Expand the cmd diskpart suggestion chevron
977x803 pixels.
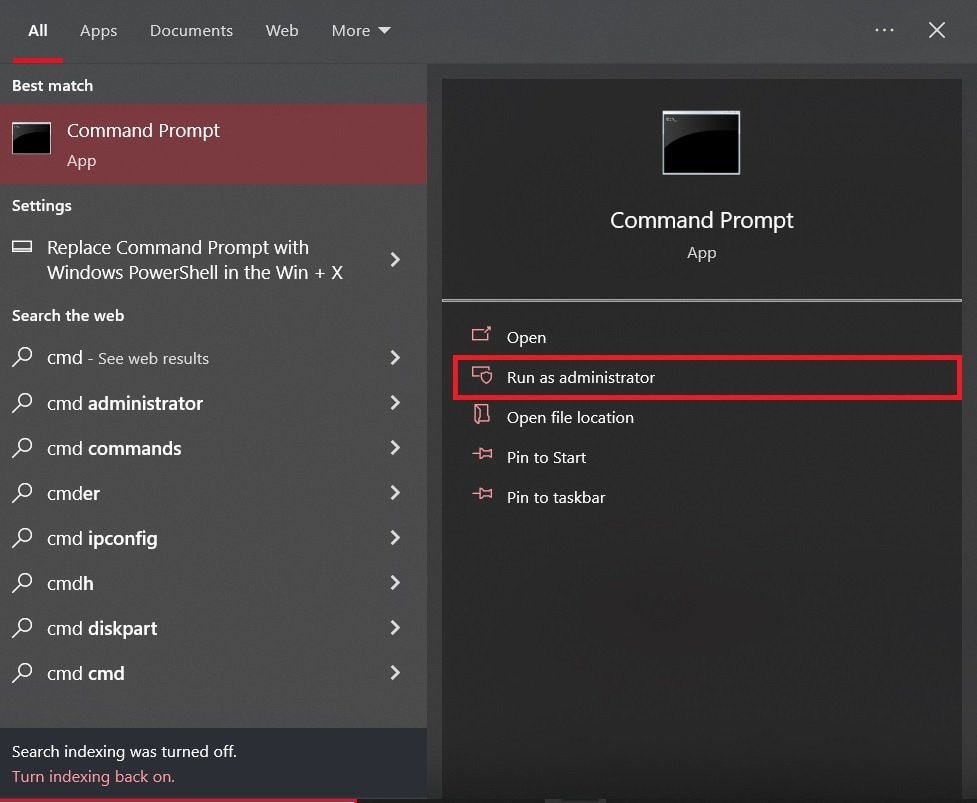395,627
